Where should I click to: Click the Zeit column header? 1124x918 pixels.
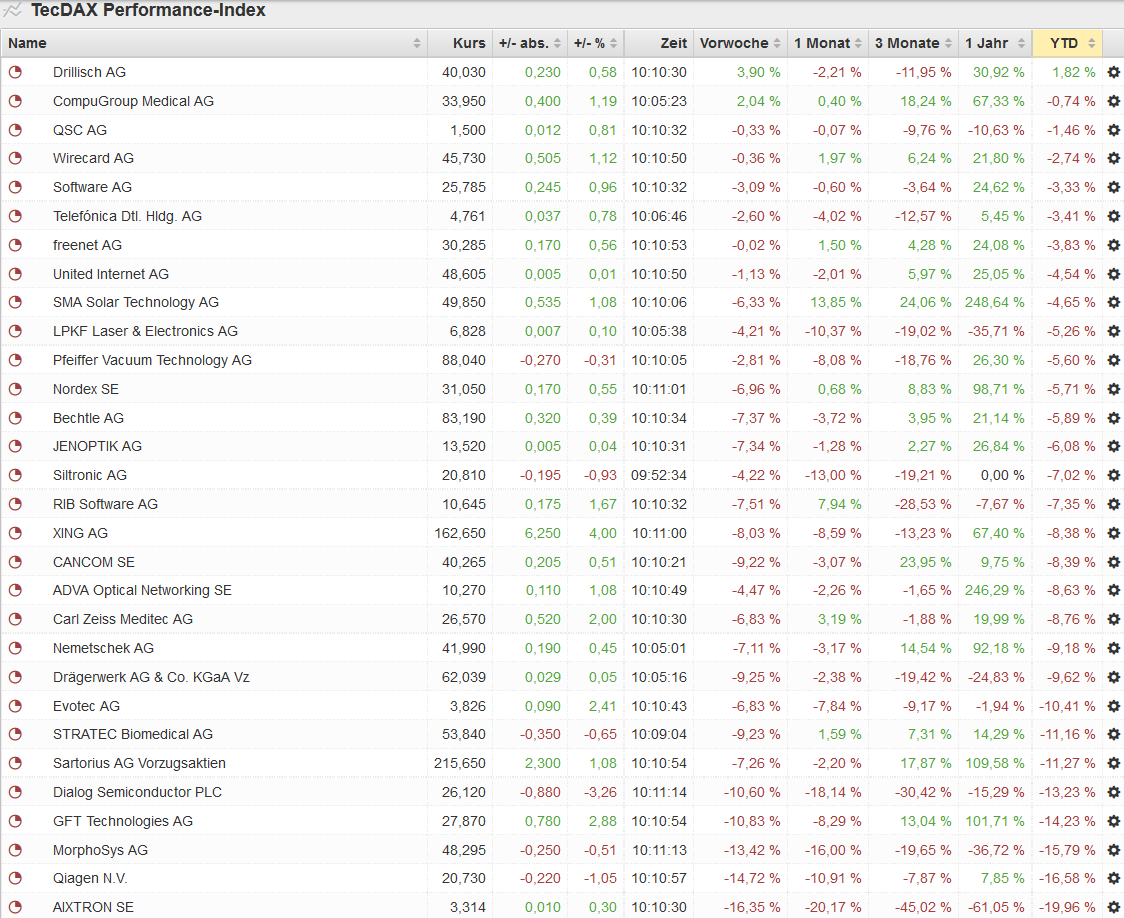pyautogui.click(x=659, y=43)
